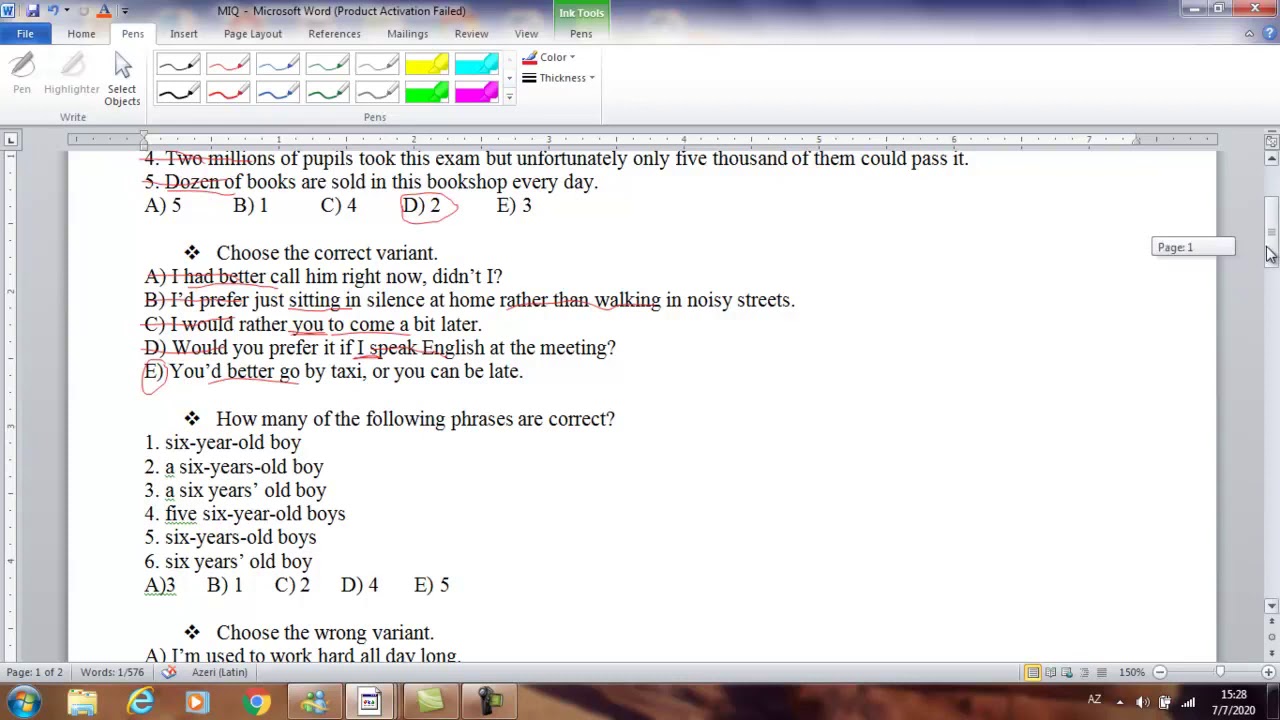Screen dimensions: 1280x720
Task: Switch to Web Layout view
Action: [1067, 672]
